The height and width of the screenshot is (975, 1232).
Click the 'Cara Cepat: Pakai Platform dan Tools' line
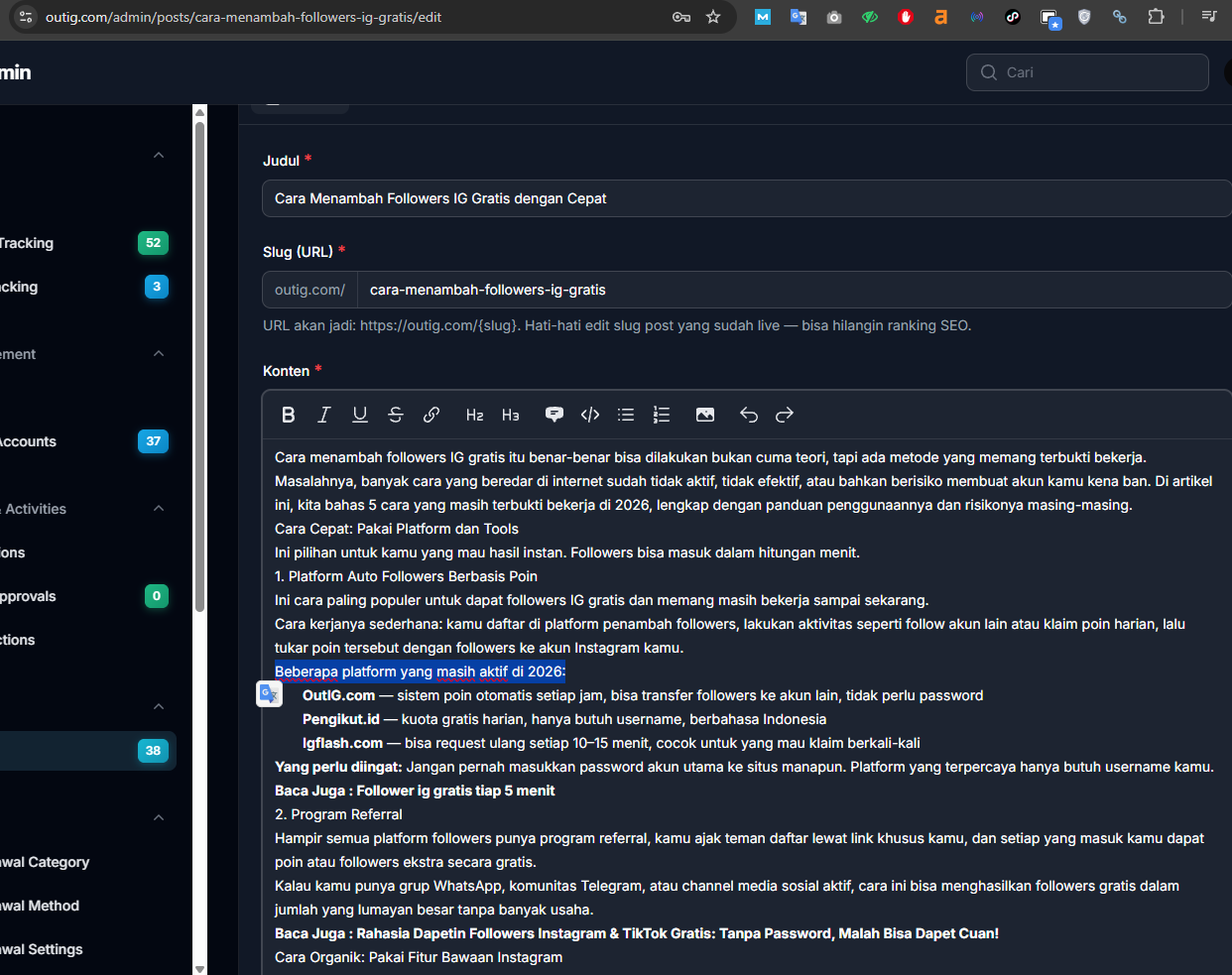pyautogui.click(x=397, y=529)
